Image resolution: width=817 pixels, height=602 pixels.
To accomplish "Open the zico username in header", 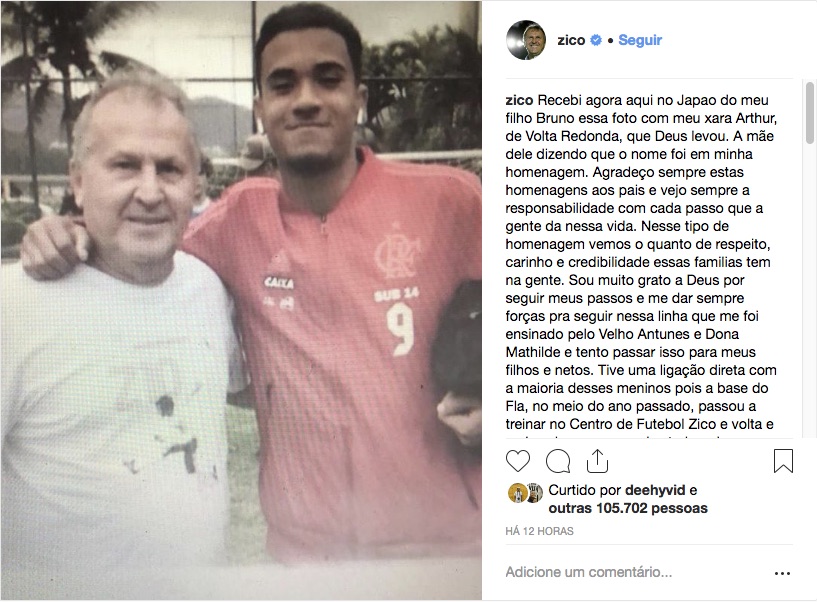I will coord(571,40).
